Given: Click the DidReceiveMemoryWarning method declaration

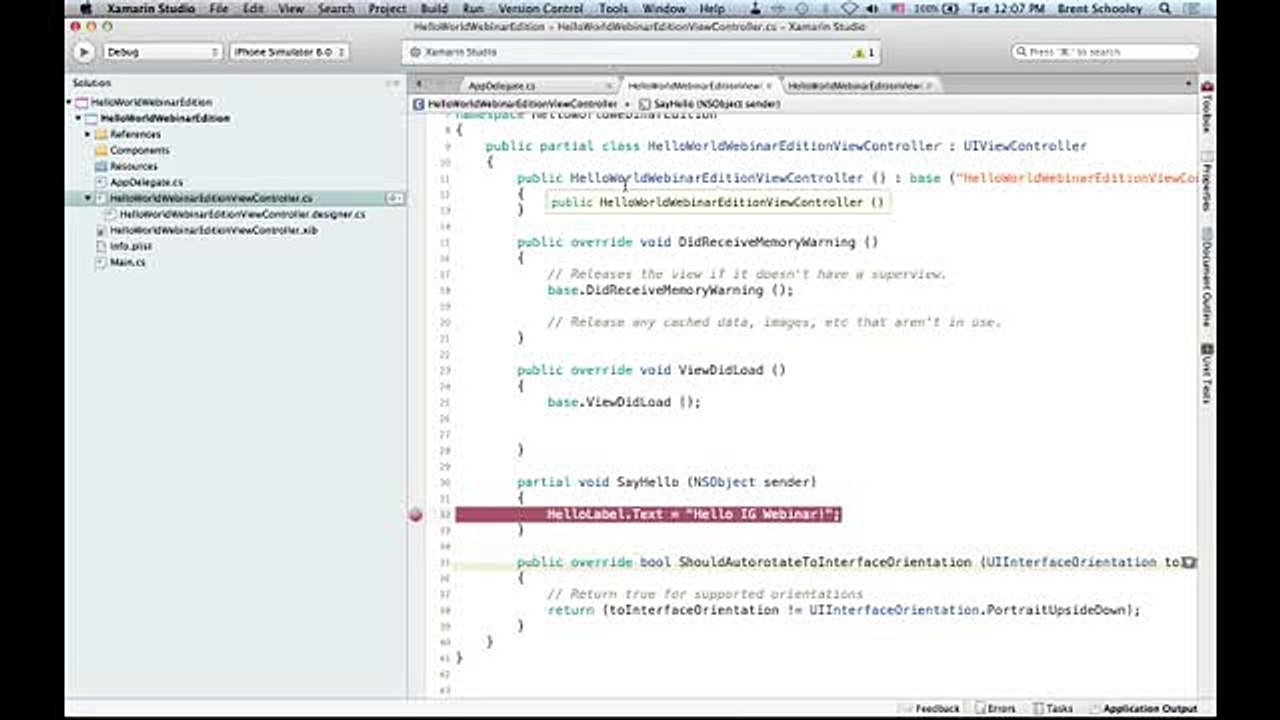Looking at the screenshot, I should (x=698, y=242).
